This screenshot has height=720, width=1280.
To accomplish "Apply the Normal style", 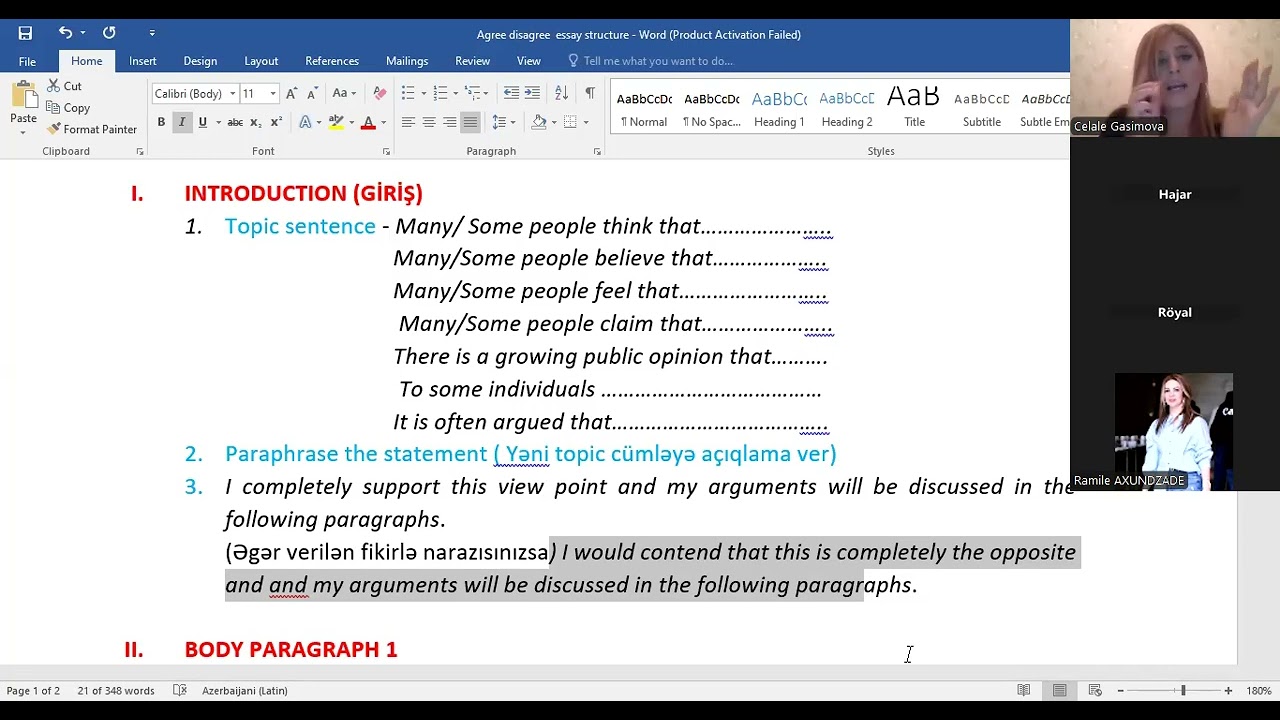I will pos(644,109).
